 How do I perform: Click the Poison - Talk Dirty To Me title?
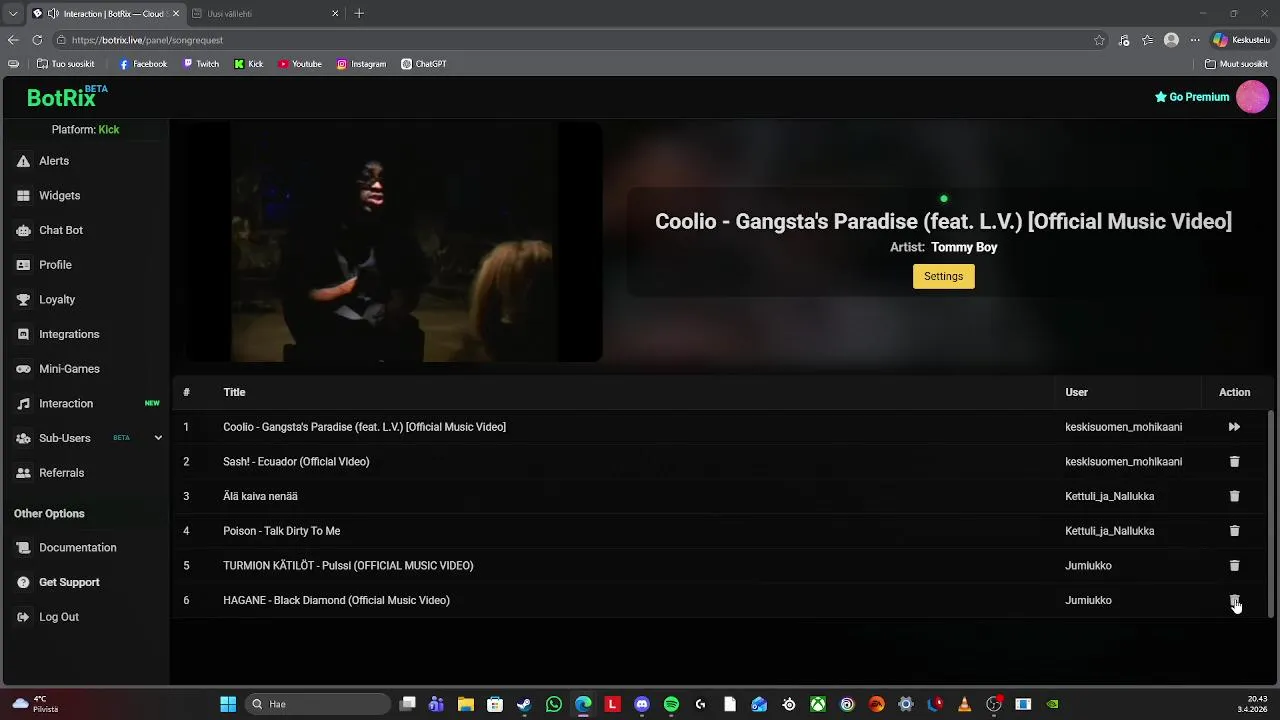click(x=282, y=531)
